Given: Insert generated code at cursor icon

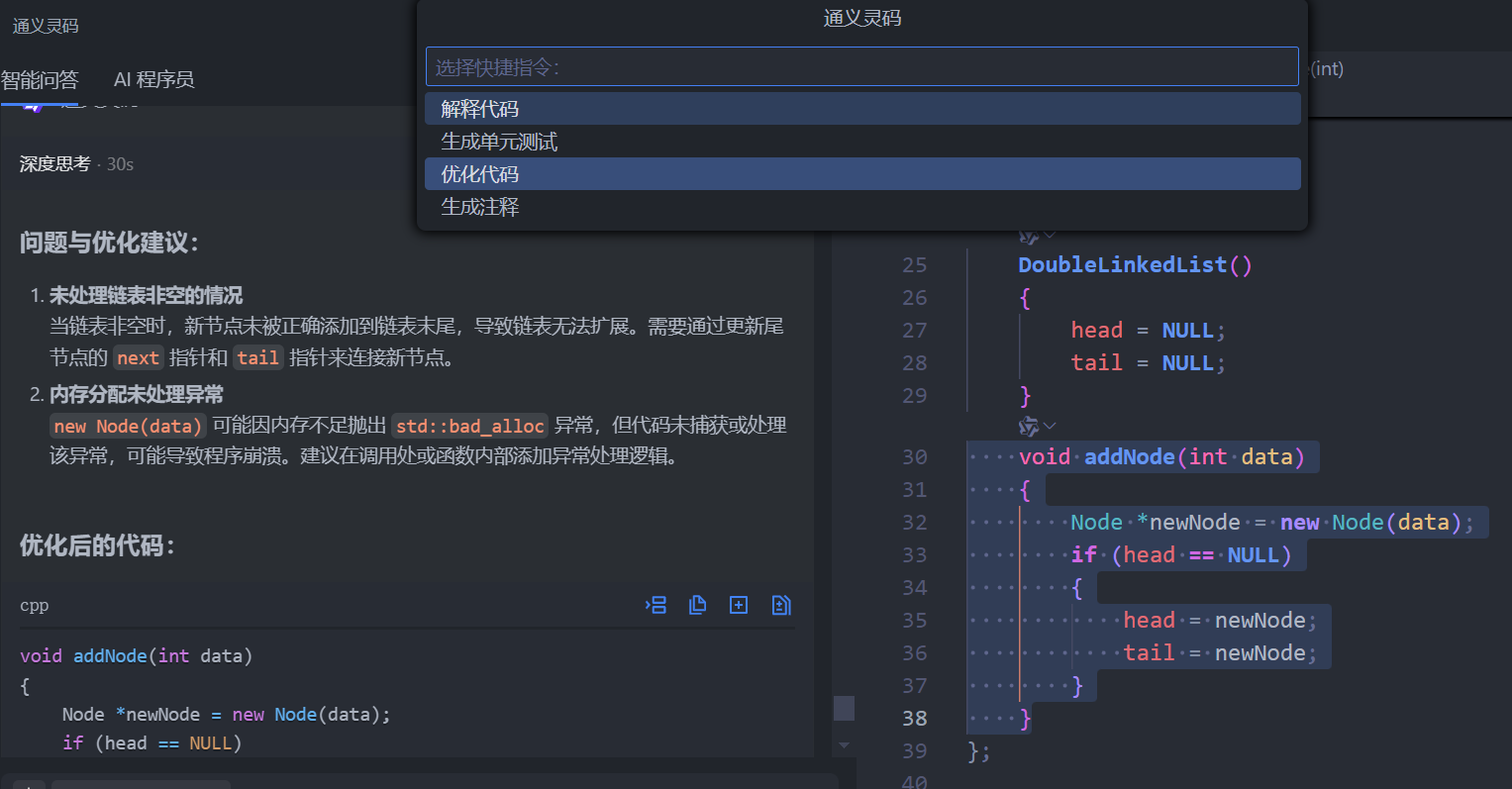Looking at the screenshot, I should click(x=655, y=605).
